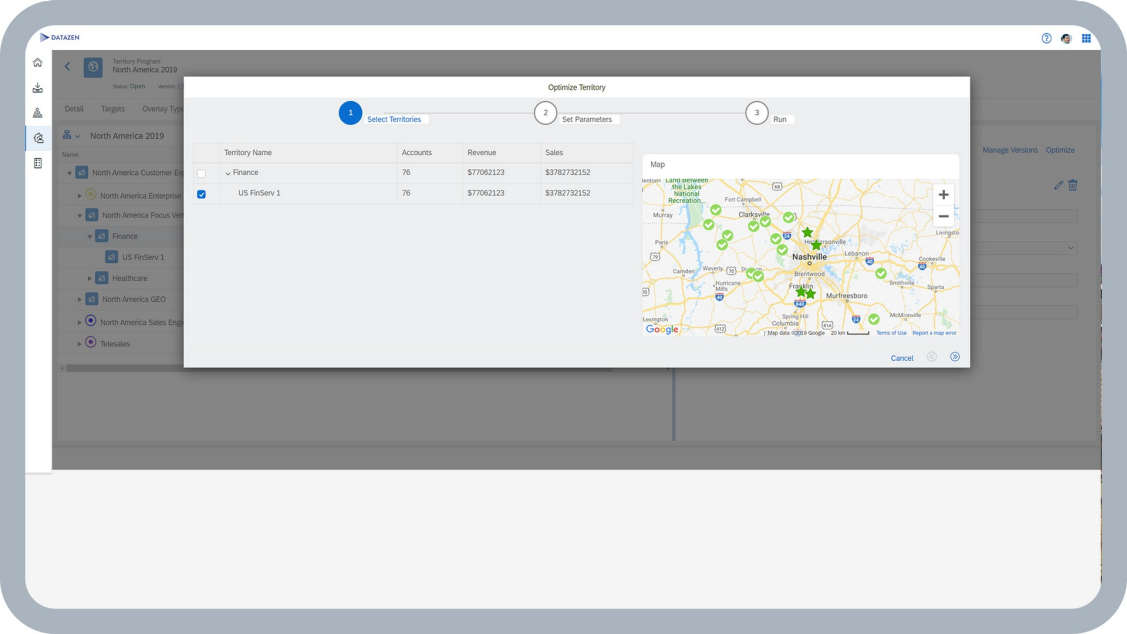Open the Home icon in left sidebar

[x=38, y=63]
